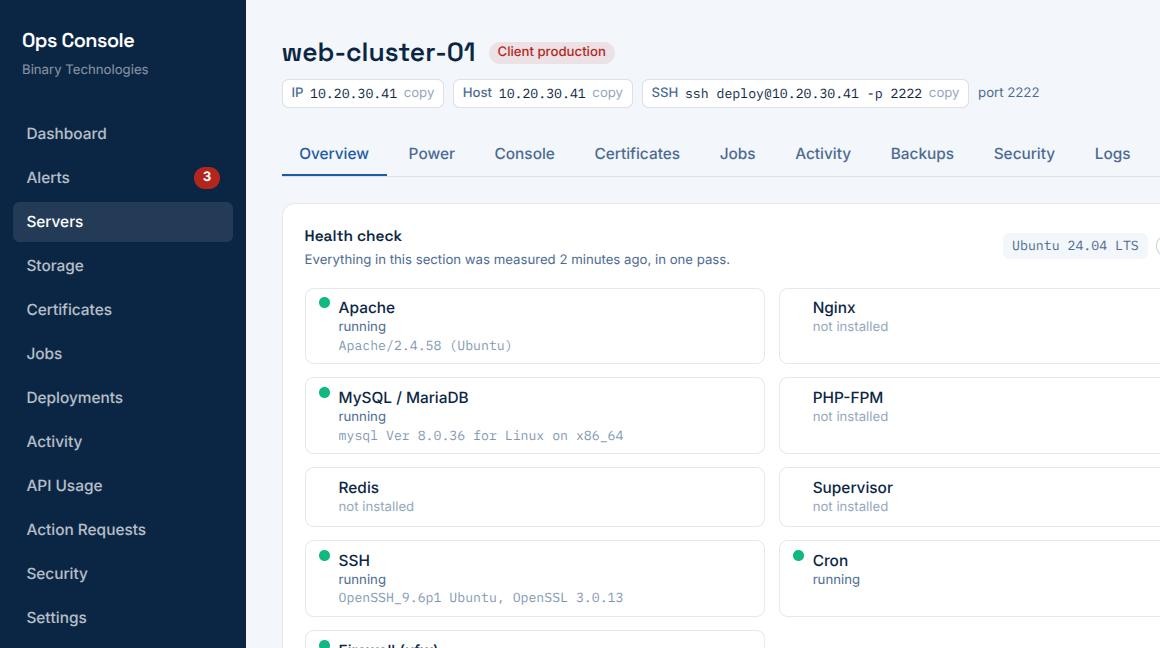The height and width of the screenshot is (648, 1160).
Task: Open Jobs in the sidebar
Action: click(123, 354)
